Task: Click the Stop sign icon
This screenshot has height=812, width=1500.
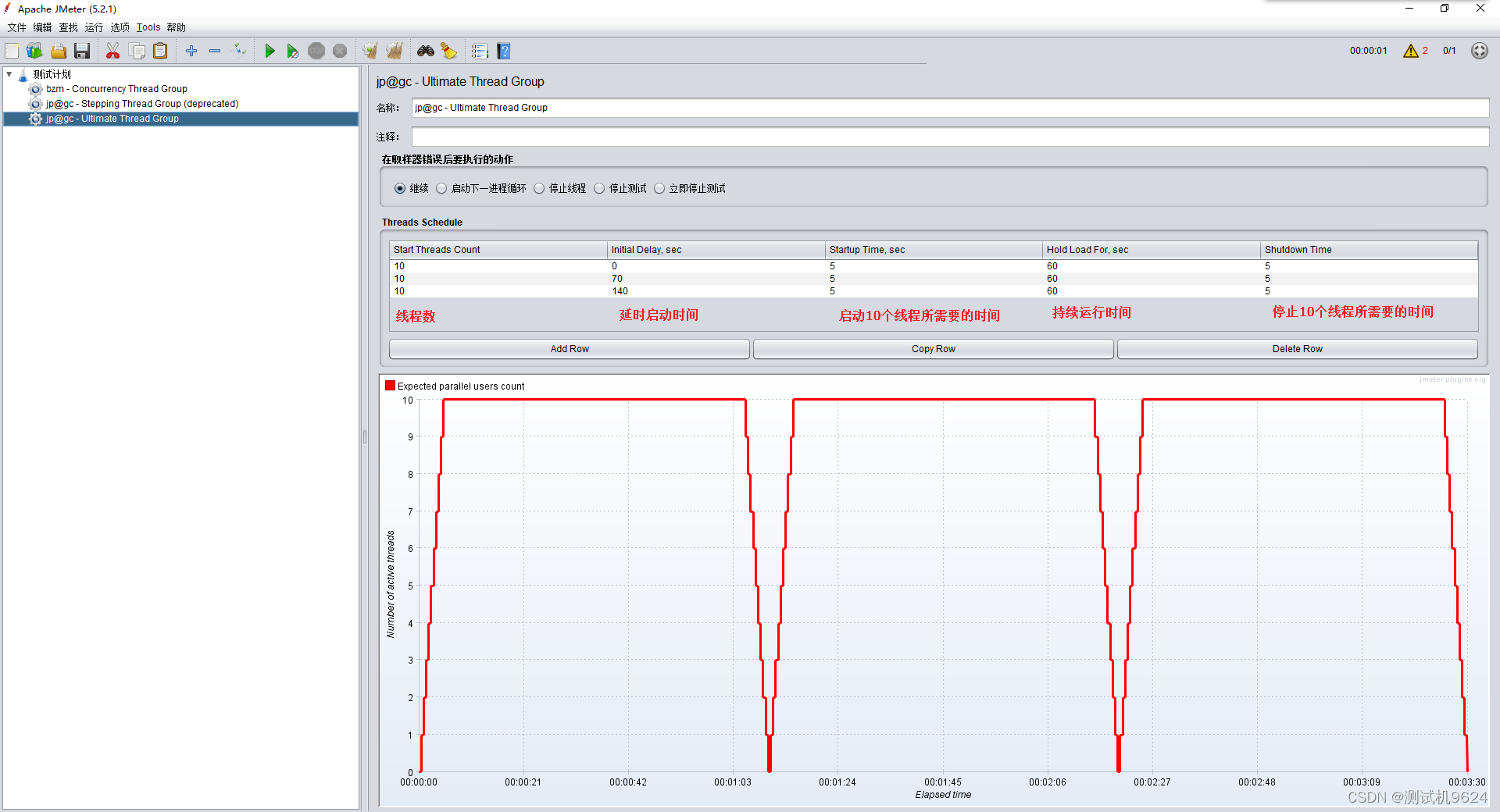Action: [316, 51]
